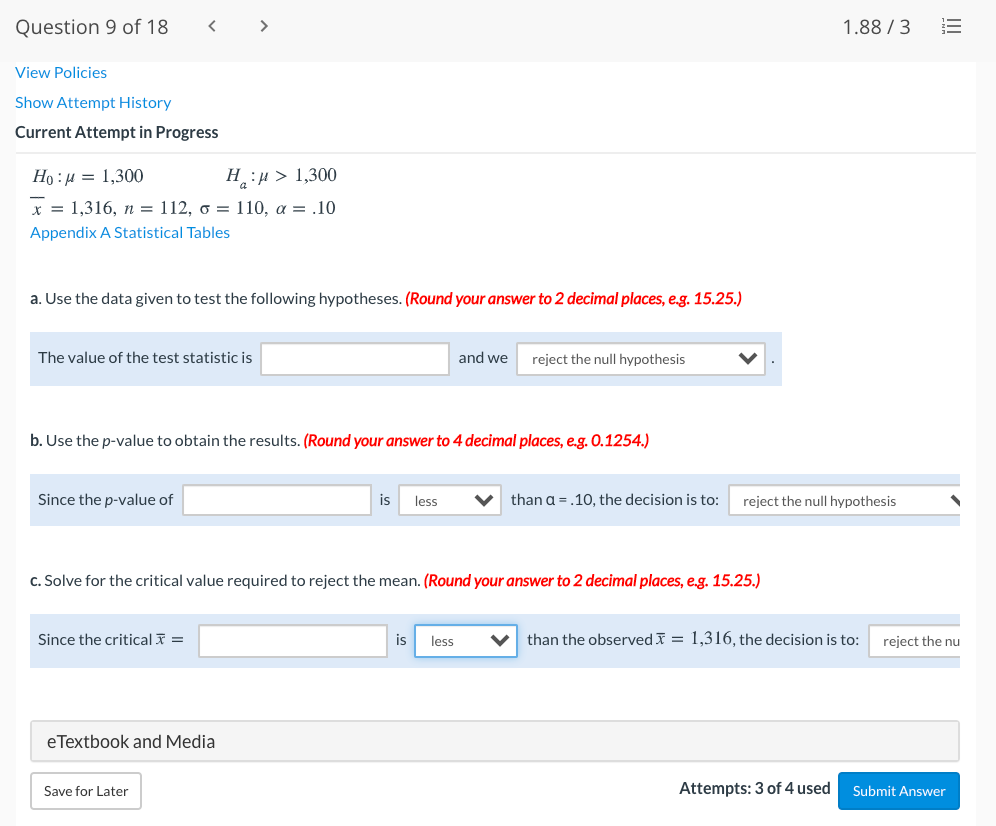Viewport: 996px width, 826px height.
Task: Navigate to the next question using the right chevron
Action: (263, 26)
